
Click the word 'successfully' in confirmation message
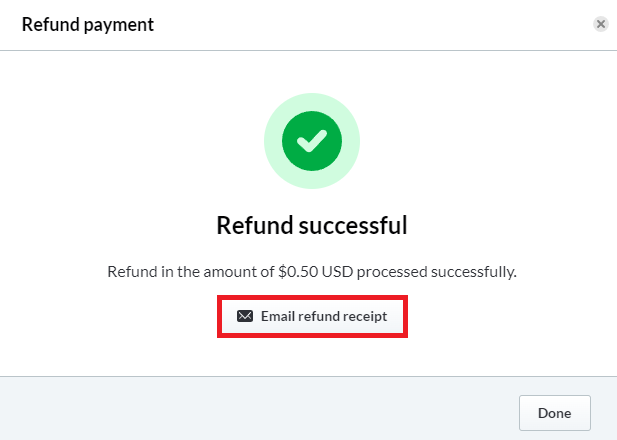point(474,272)
